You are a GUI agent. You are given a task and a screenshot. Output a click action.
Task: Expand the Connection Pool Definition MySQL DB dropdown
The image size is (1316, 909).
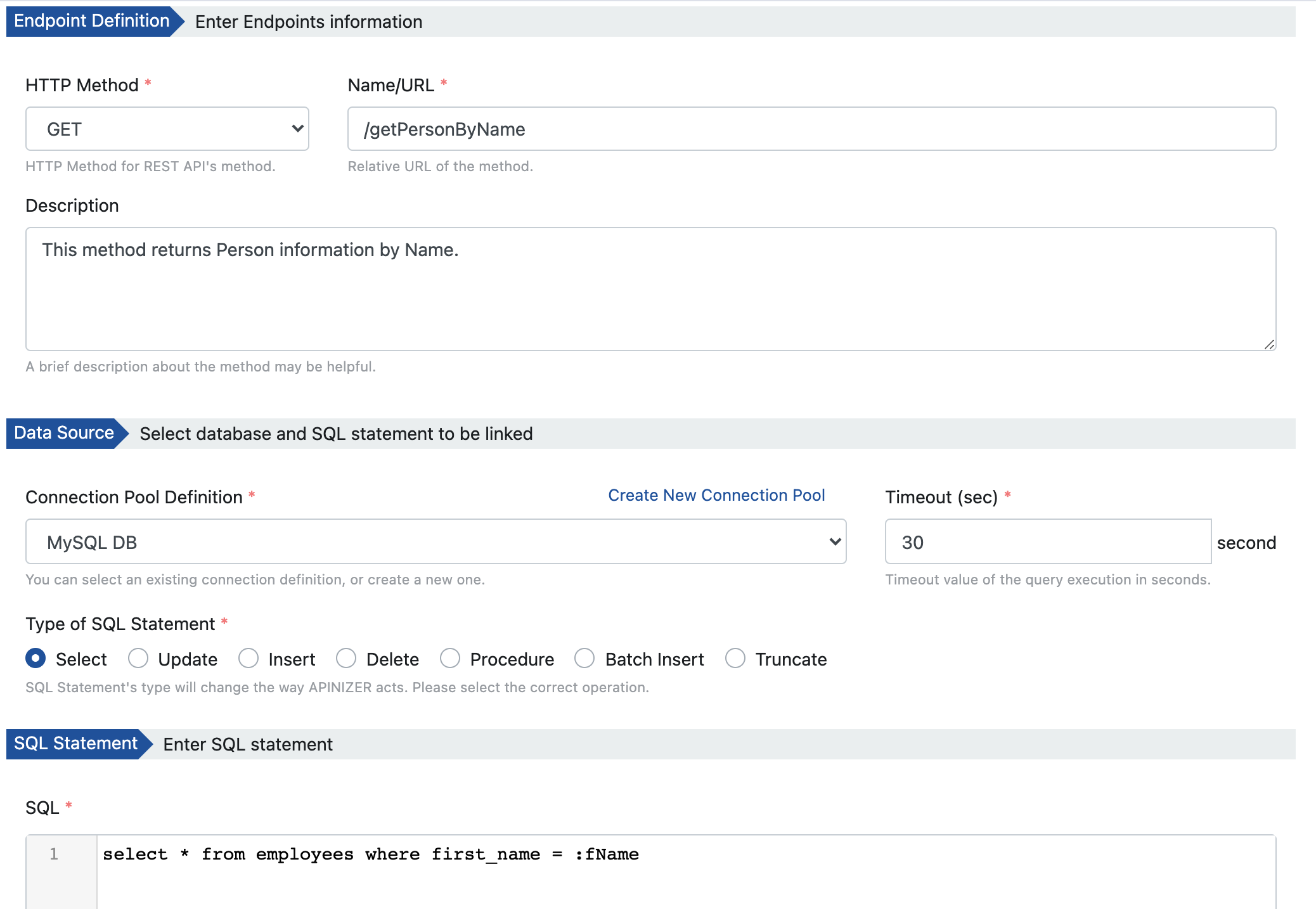click(435, 542)
